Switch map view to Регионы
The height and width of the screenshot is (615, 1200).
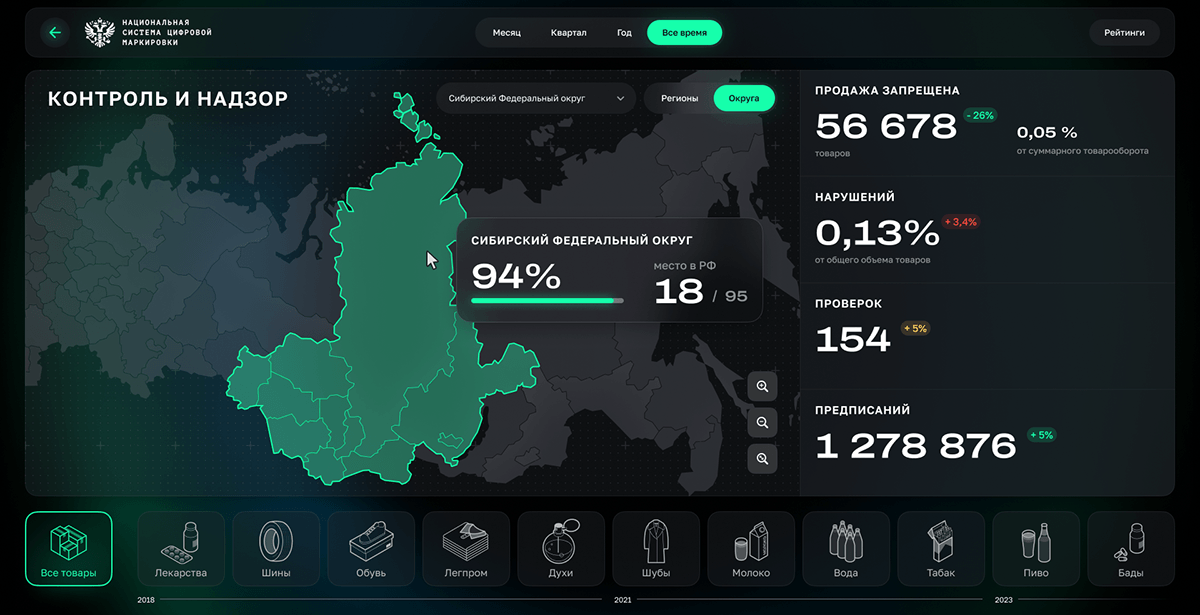679,98
